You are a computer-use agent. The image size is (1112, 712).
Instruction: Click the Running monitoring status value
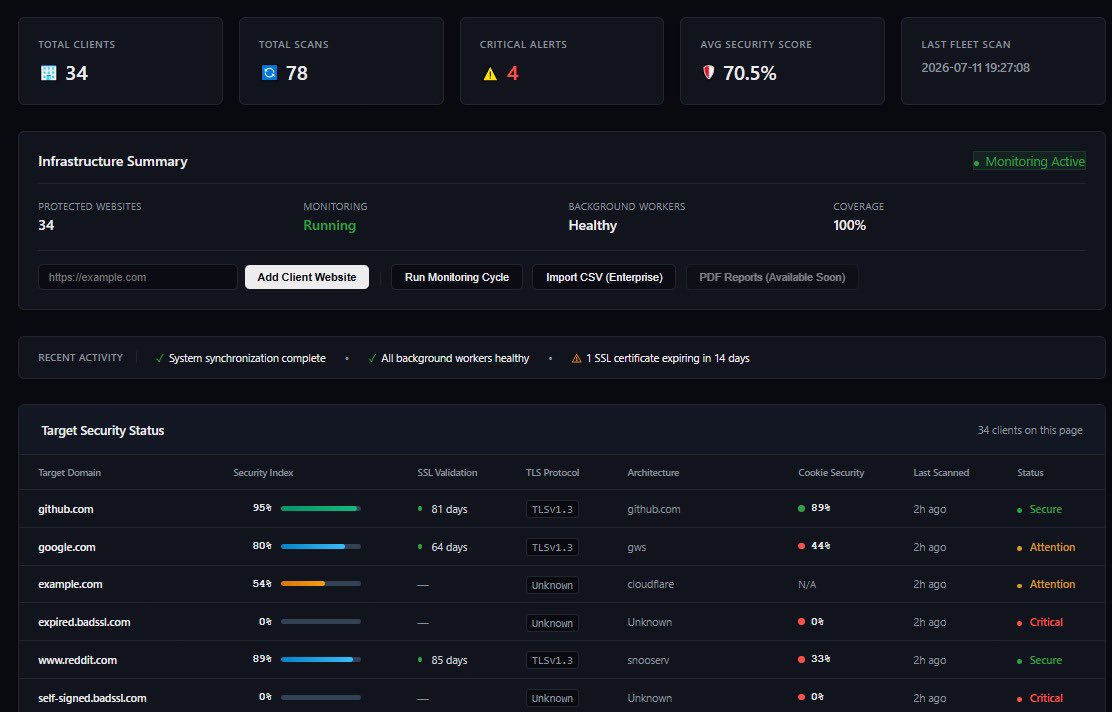tap(330, 226)
